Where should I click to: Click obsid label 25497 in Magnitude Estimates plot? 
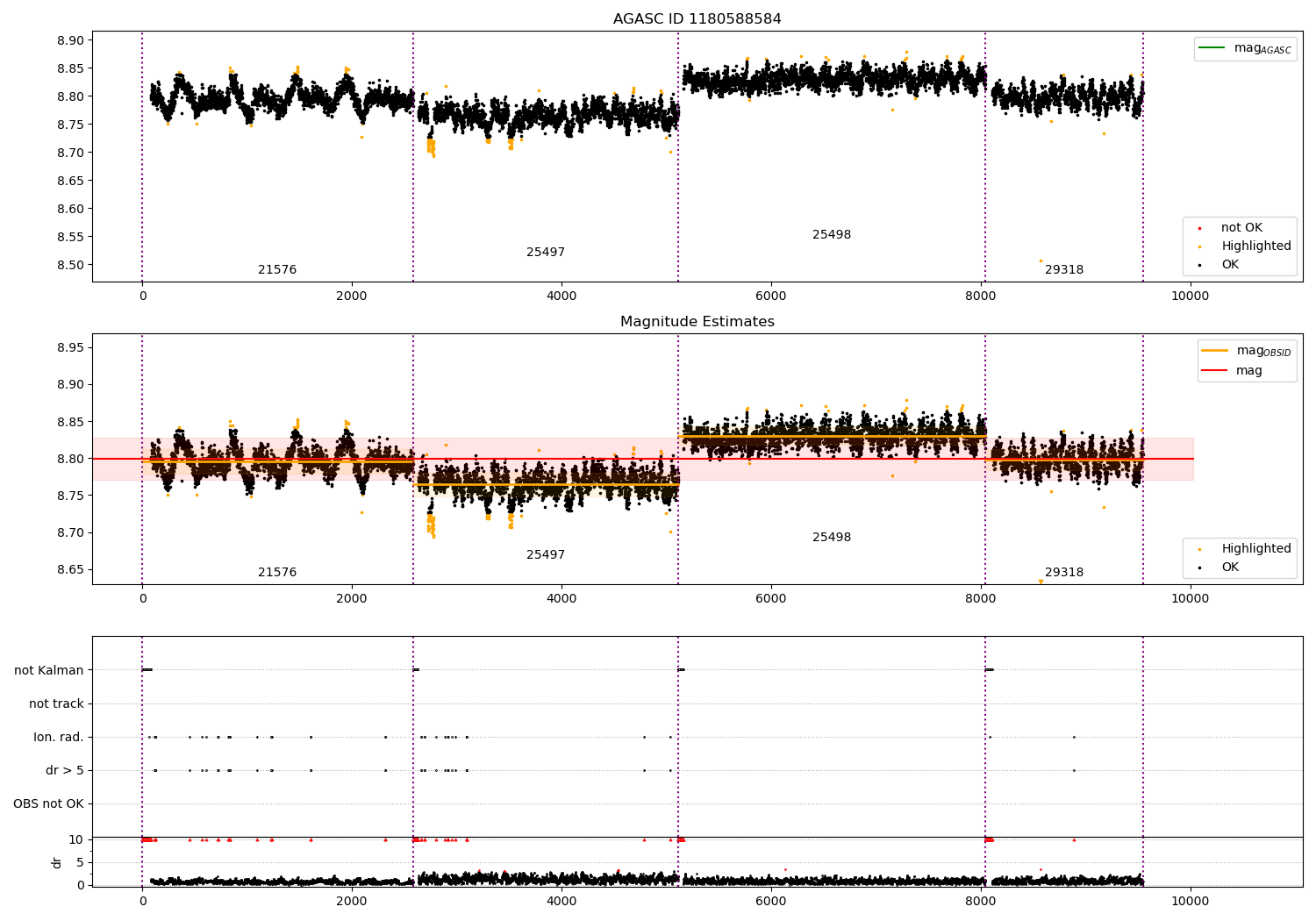pyautogui.click(x=546, y=555)
